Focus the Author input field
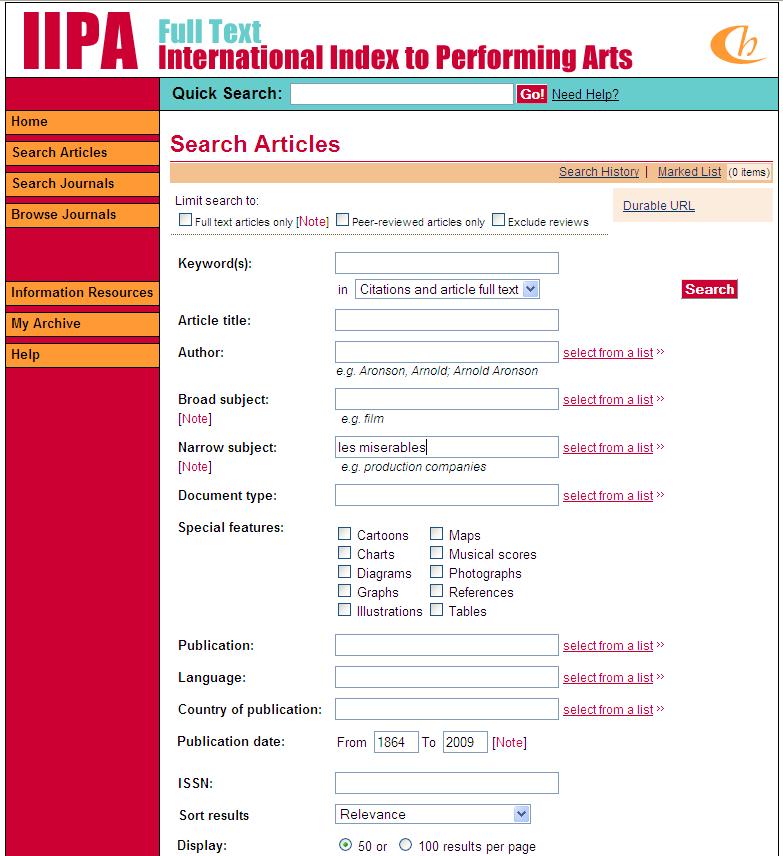Viewport: 783px width, 856px height. [447, 352]
